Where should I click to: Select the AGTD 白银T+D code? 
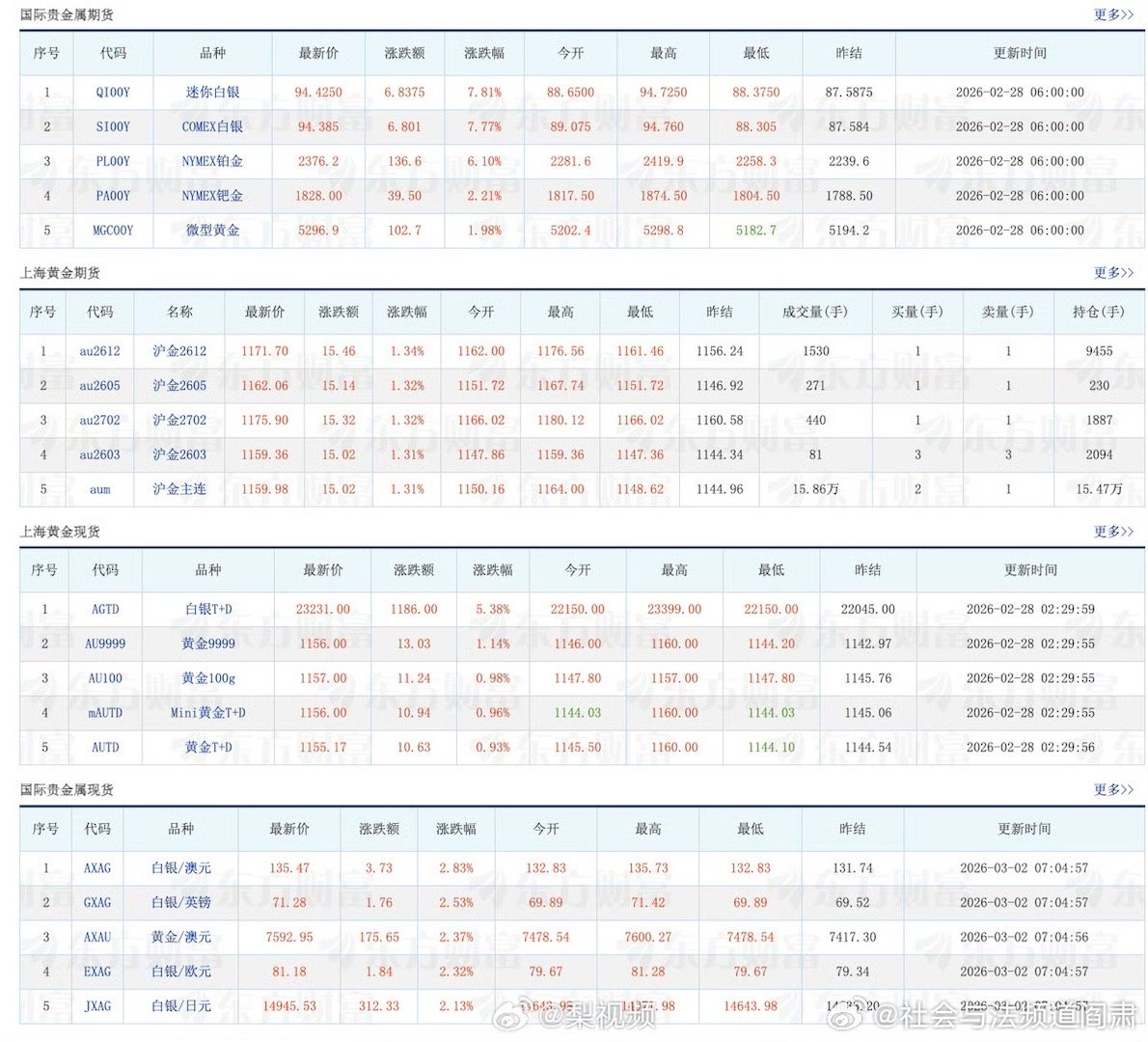(x=106, y=609)
